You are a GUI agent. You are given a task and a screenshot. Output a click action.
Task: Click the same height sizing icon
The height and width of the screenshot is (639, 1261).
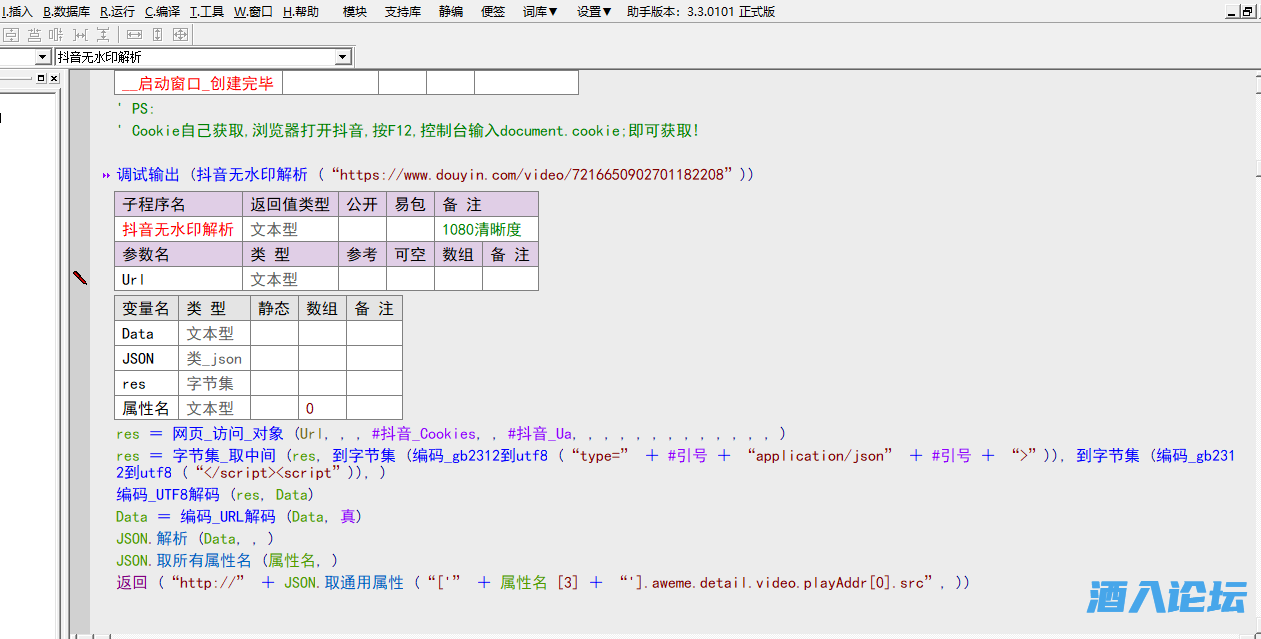click(x=157, y=34)
